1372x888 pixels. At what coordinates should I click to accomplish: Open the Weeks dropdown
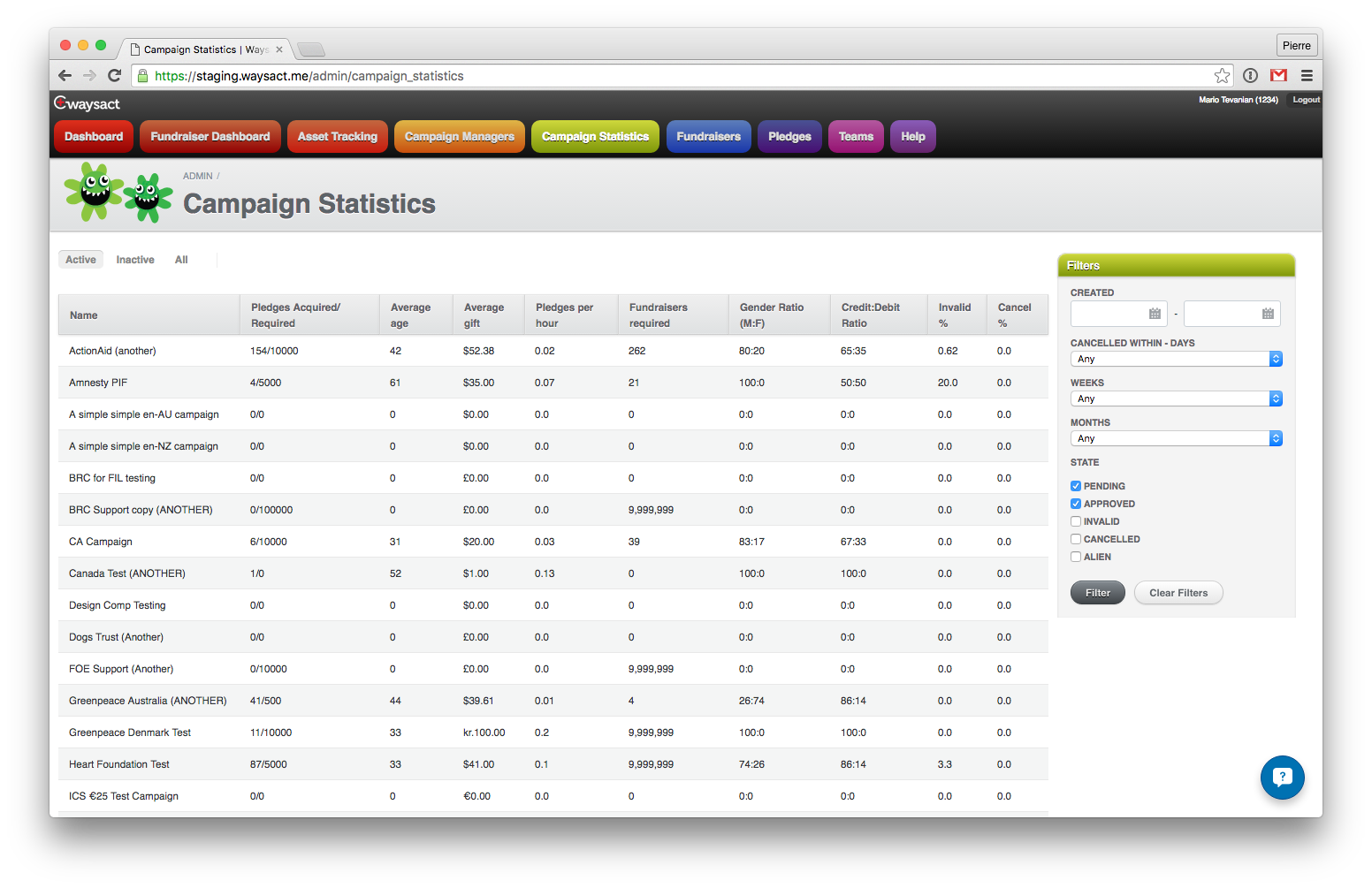coord(1176,398)
